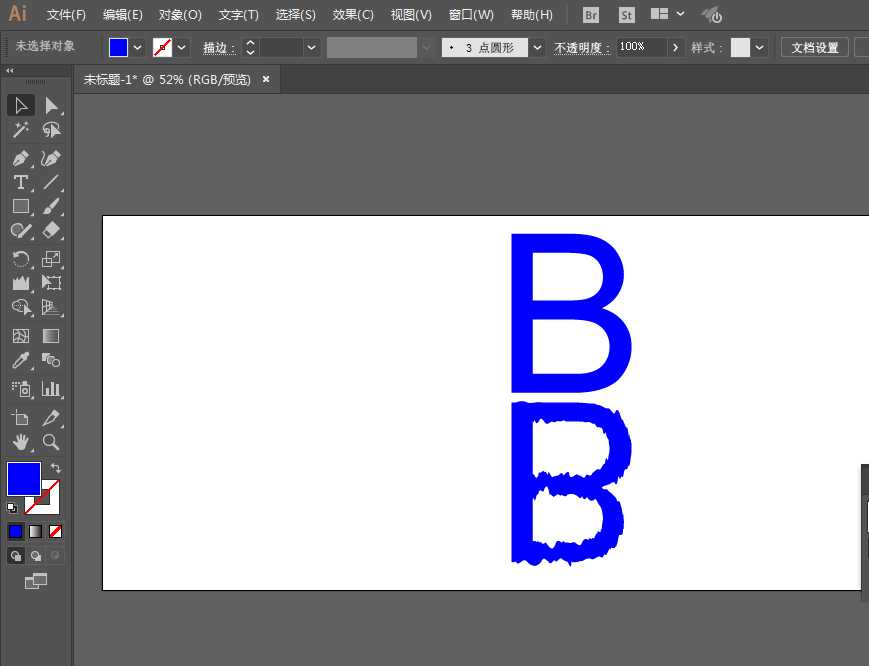Open the 文件(F) menu
Image resolution: width=869 pixels, height=666 pixels.
pyautogui.click(x=66, y=15)
